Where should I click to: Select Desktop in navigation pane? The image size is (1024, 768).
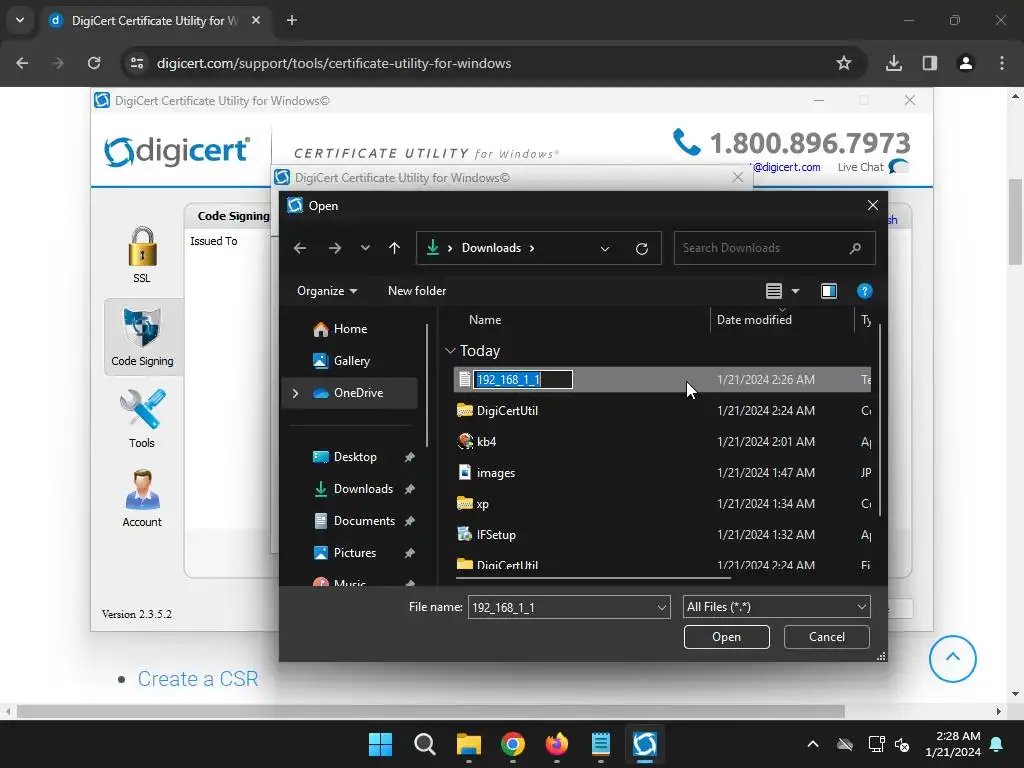355,457
